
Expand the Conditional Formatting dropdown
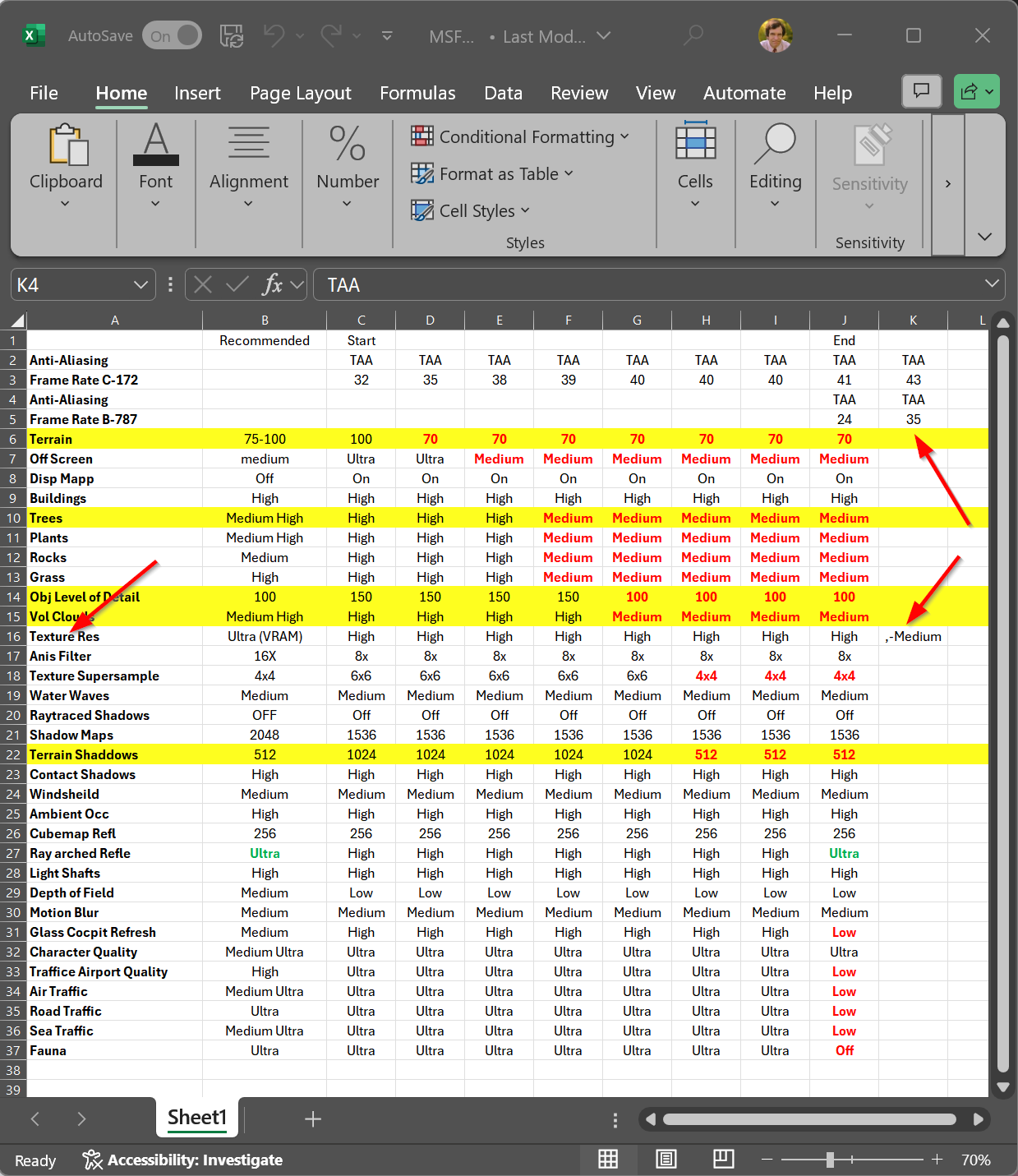click(521, 136)
